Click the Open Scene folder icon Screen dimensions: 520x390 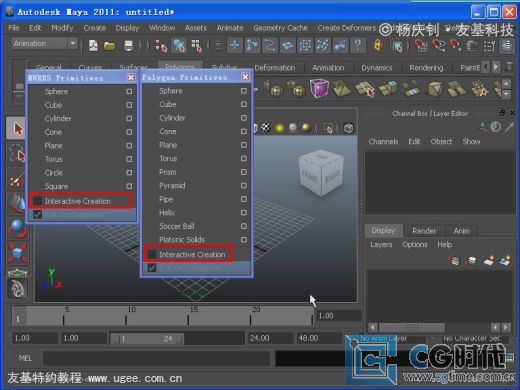click(109, 45)
